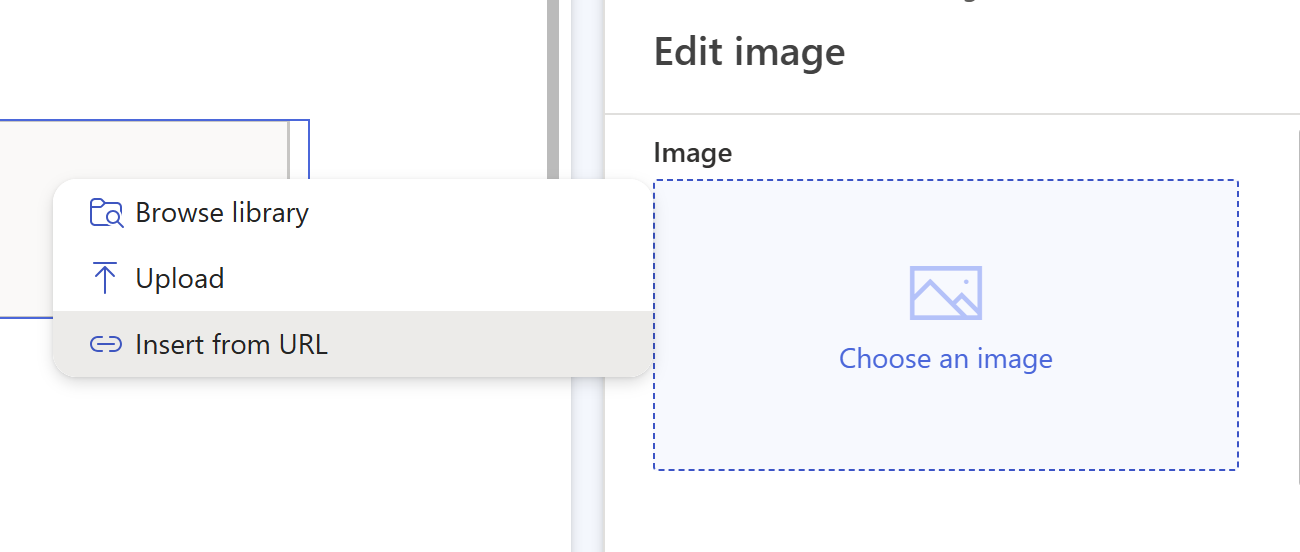Screen dimensions: 1300x552
Task: Select the blue-outlined image block on canvas
Action: (x=150, y=150)
